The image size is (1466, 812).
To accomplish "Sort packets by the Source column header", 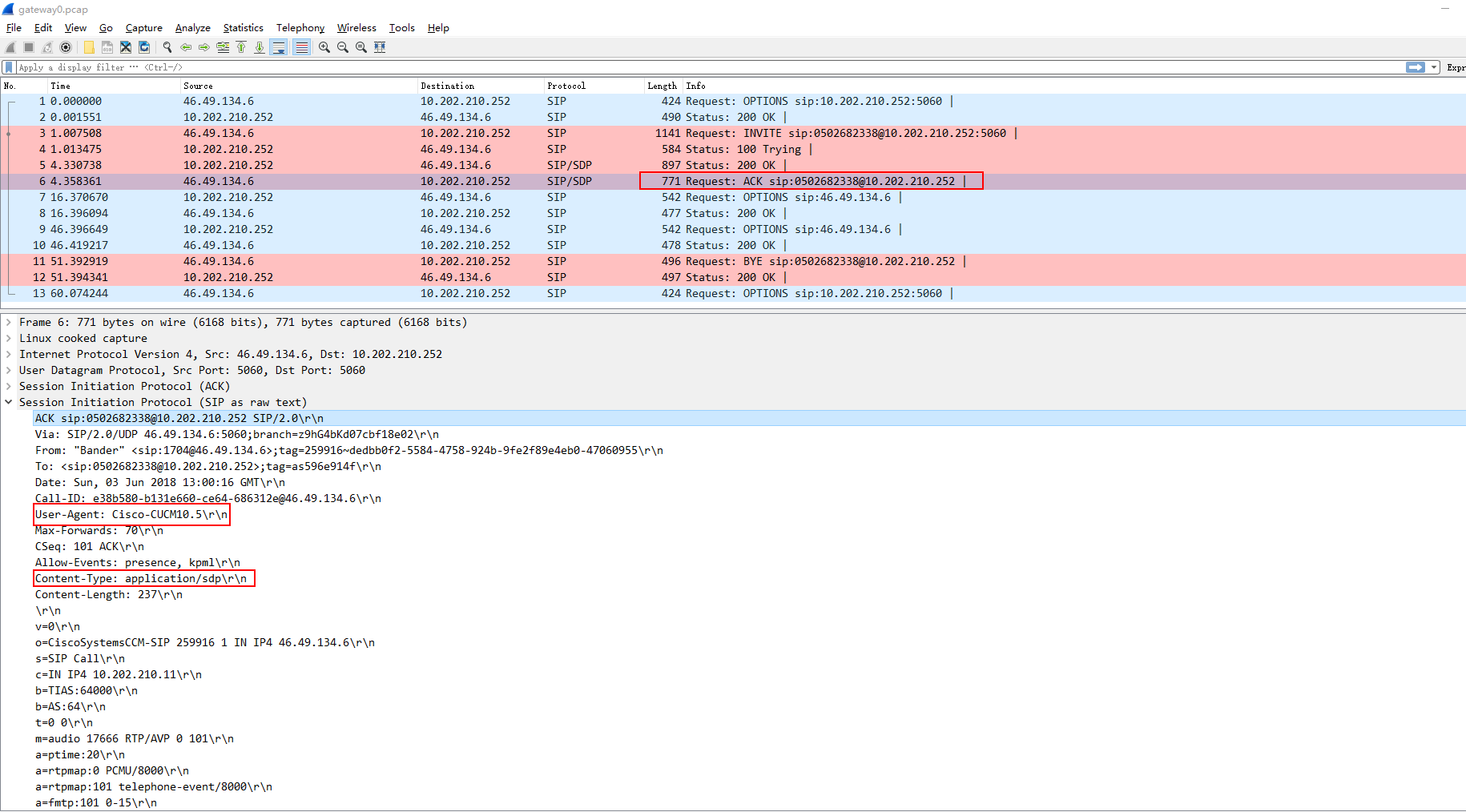I will [x=299, y=86].
